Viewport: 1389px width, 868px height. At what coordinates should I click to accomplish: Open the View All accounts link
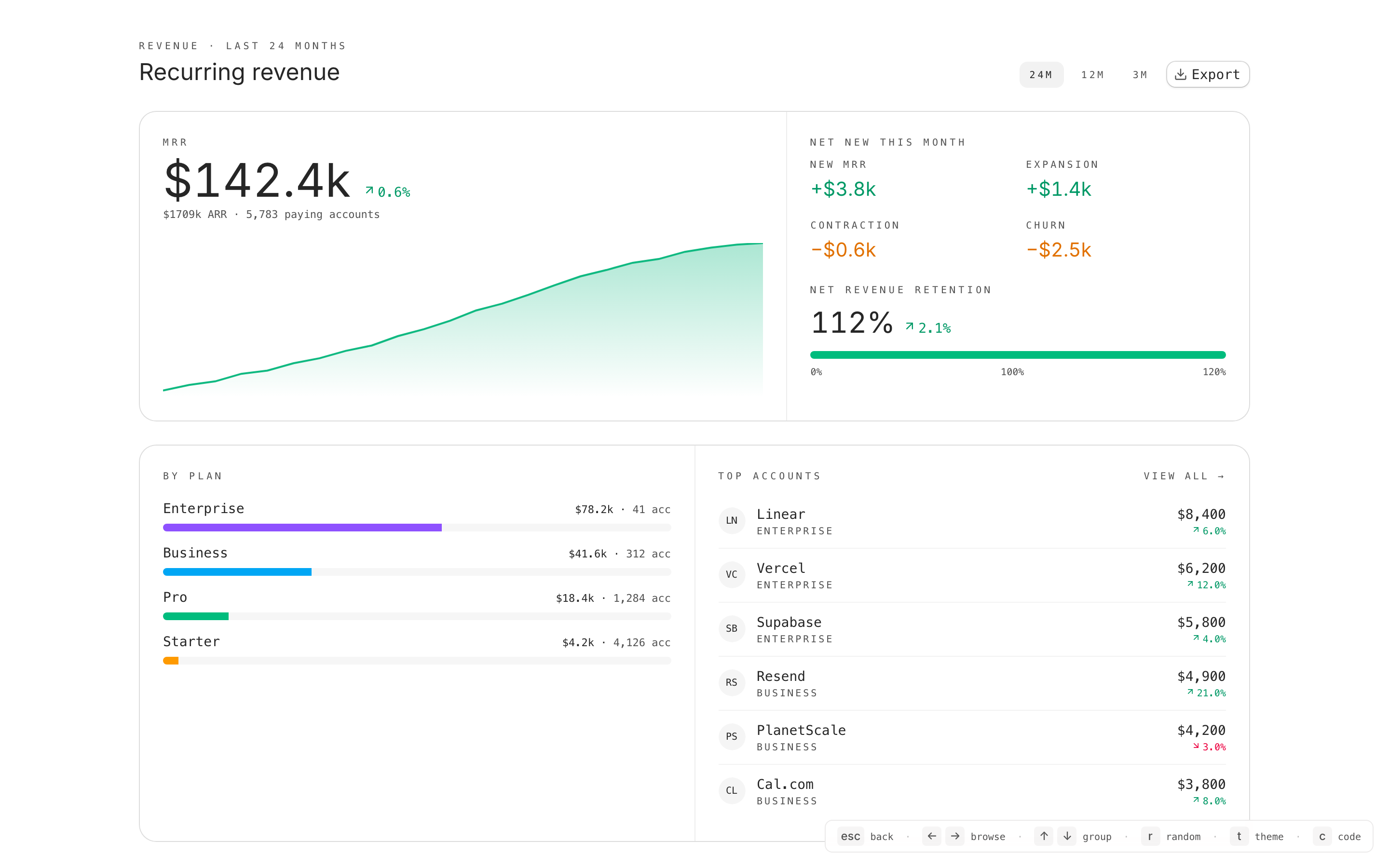coord(1184,476)
